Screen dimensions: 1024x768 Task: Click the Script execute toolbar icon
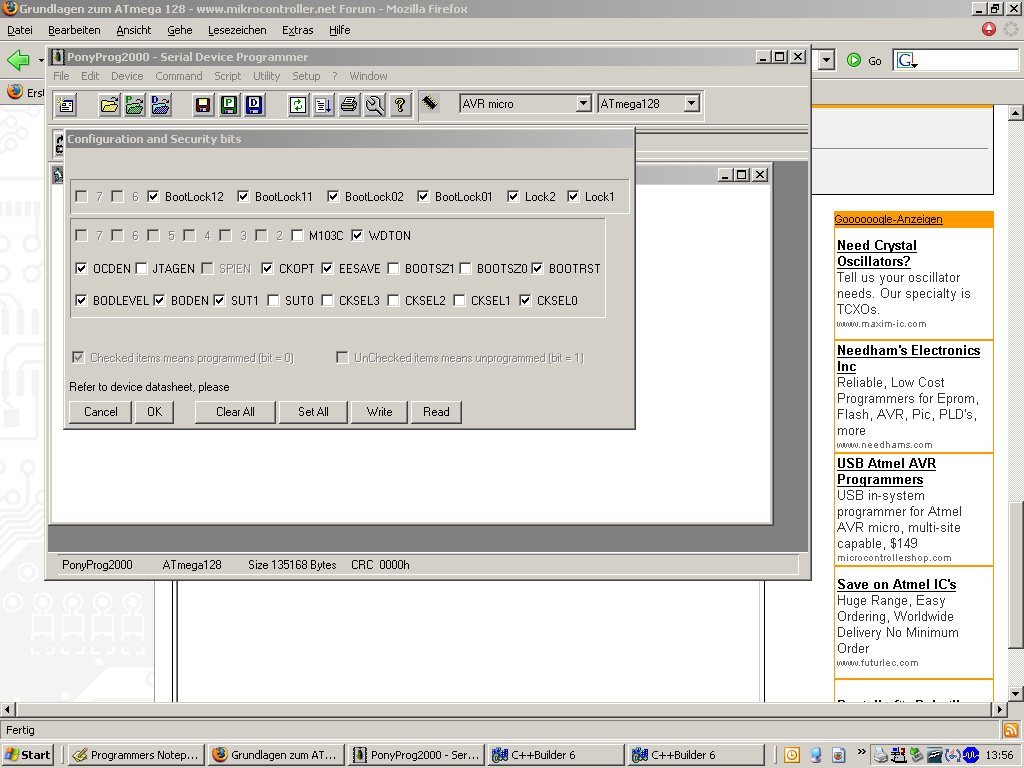pyautogui.click(x=323, y=104)
